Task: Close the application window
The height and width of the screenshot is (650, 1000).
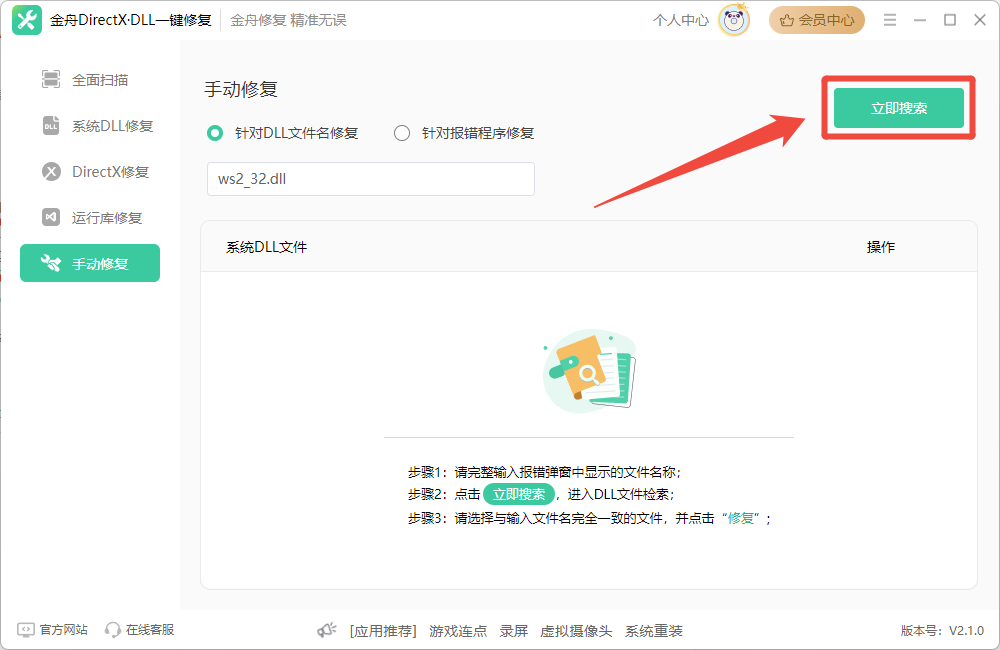Action: [980, 20]
